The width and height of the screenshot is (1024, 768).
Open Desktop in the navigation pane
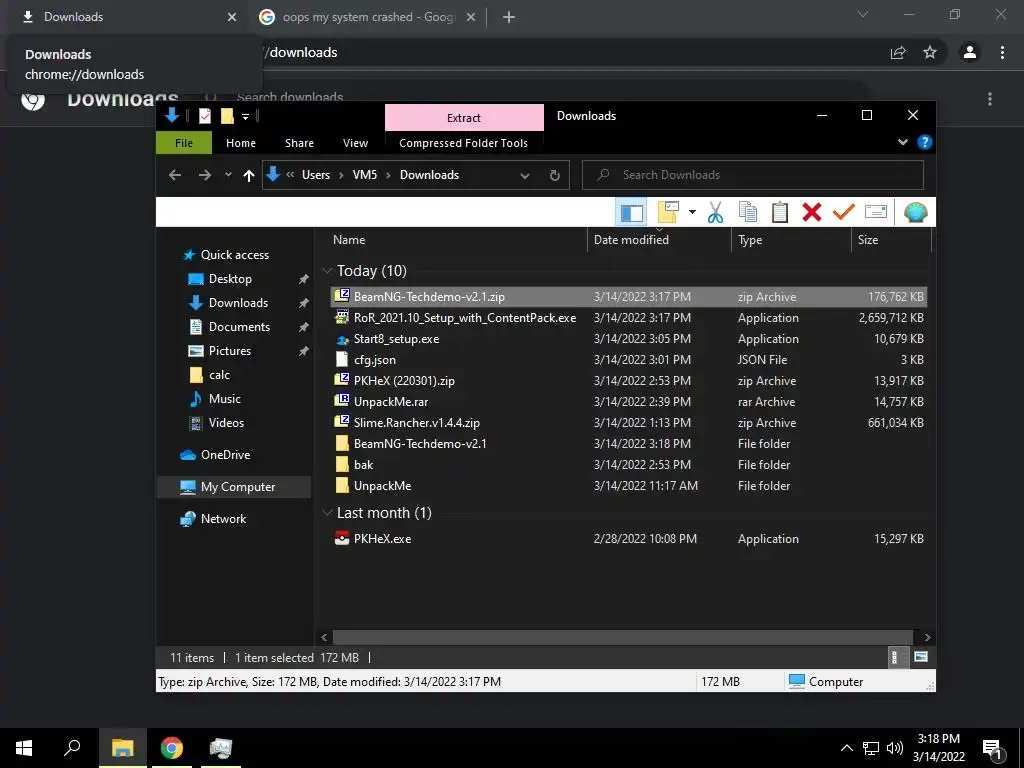pos(230,279)
